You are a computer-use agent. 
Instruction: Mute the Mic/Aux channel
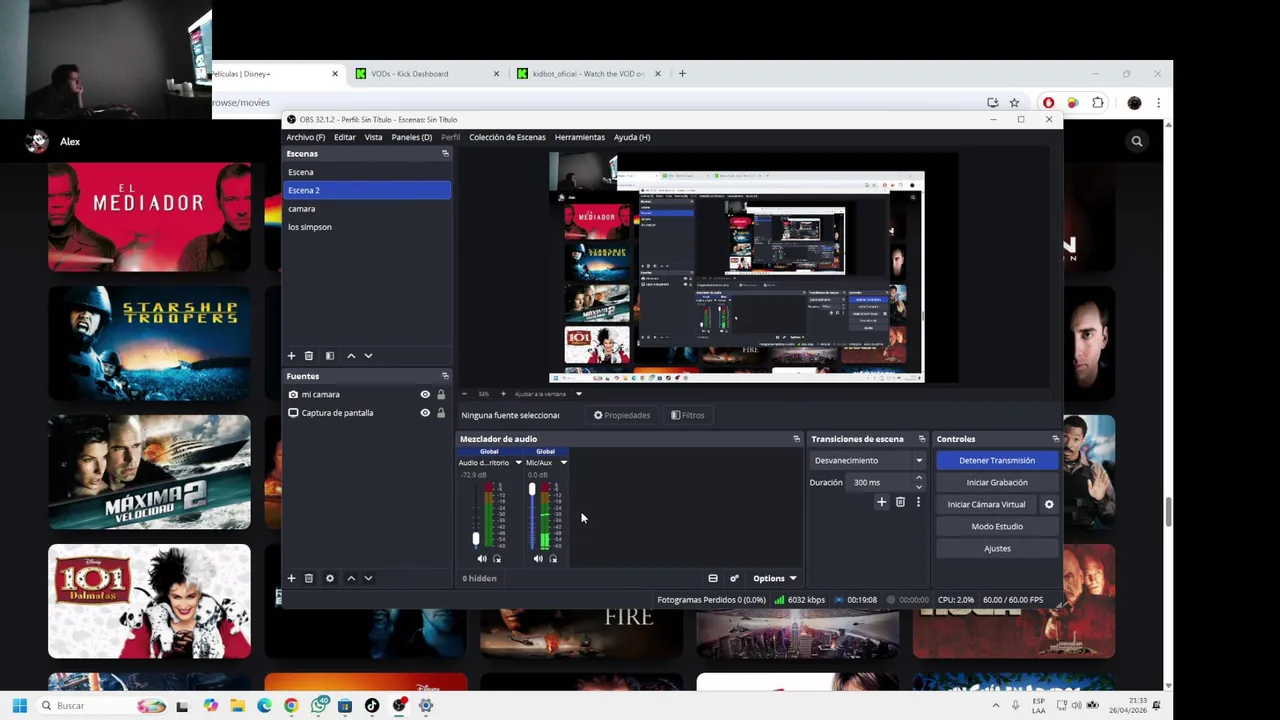tap(538, 559)
